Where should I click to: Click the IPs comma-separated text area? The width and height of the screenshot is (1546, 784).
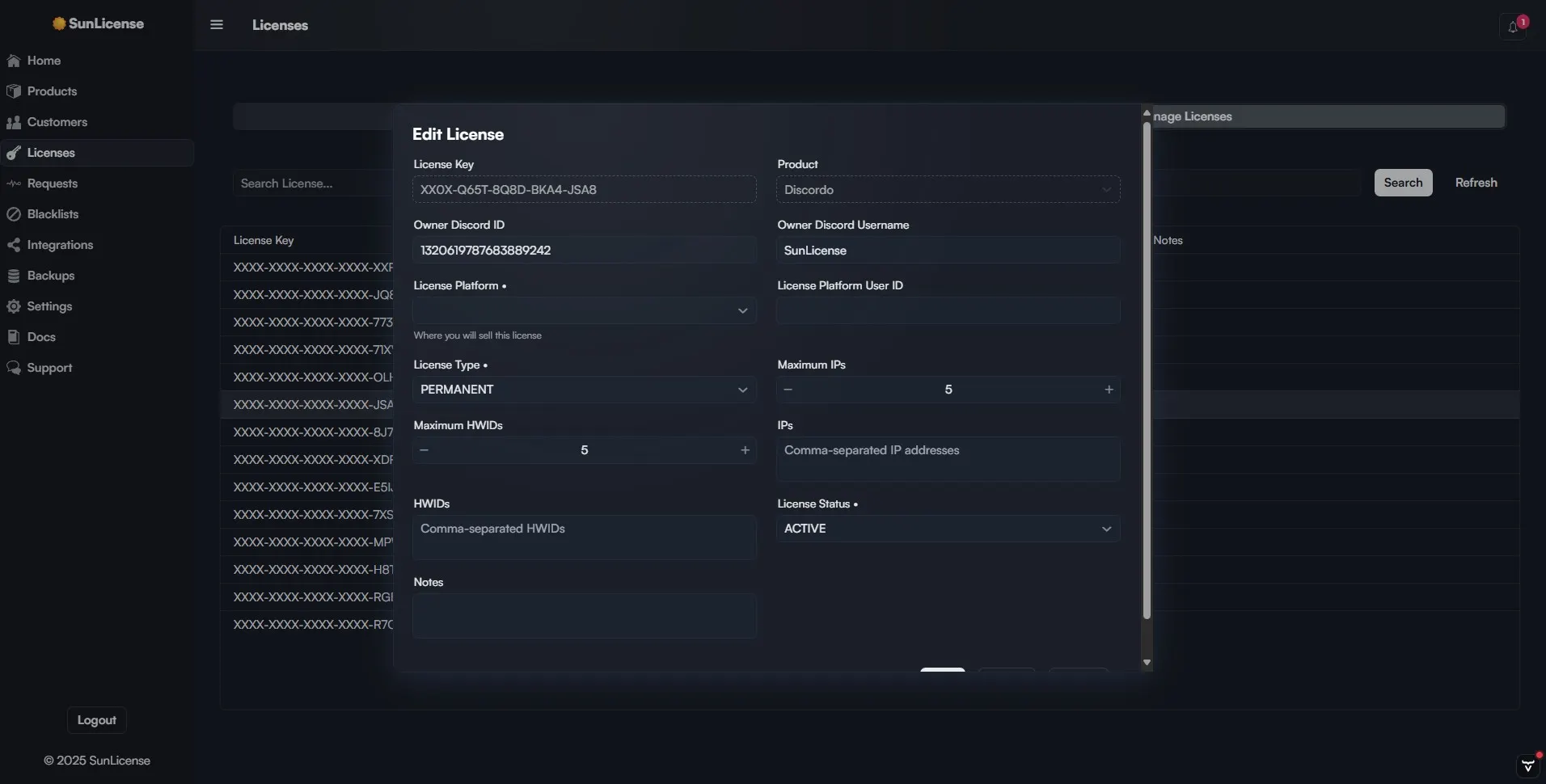948,459
